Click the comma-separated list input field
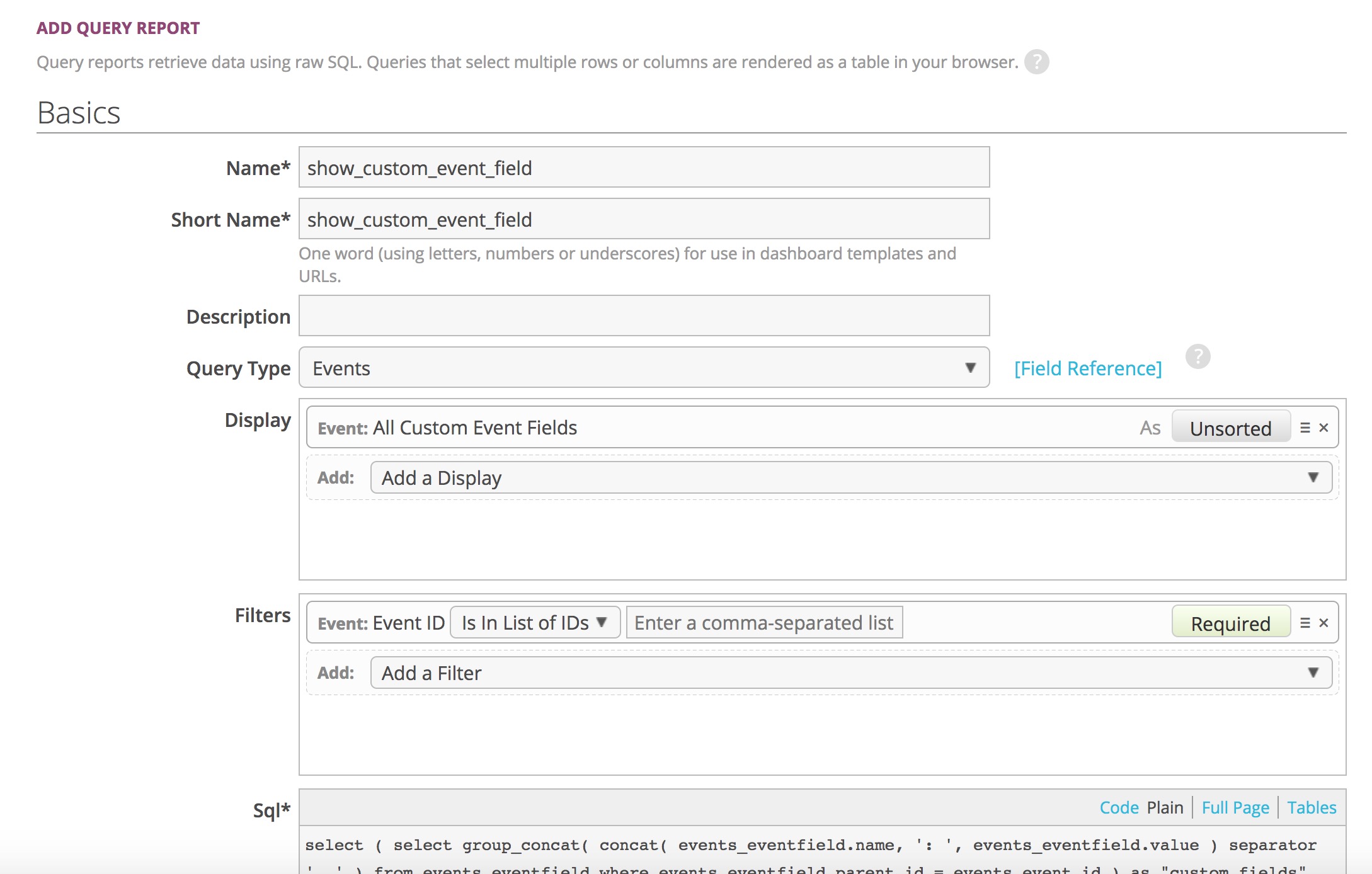 coord(764,623)
